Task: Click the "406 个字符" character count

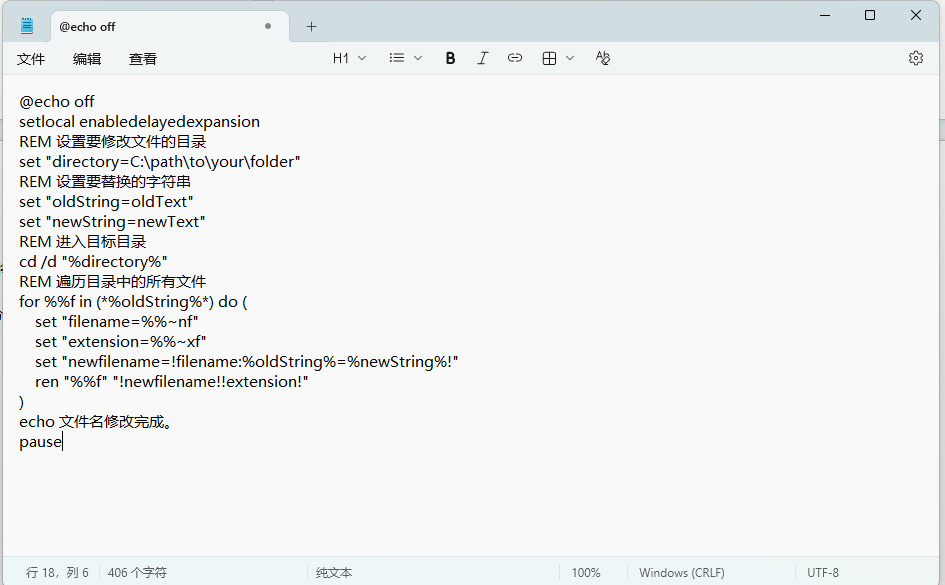Action: 137,572
